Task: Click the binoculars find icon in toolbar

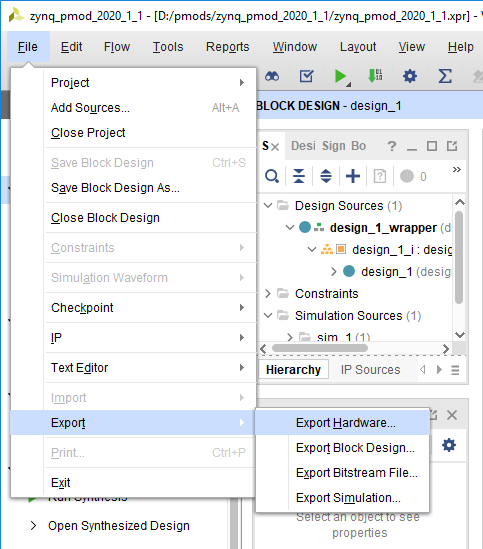Action: click(x=272, y=76)
